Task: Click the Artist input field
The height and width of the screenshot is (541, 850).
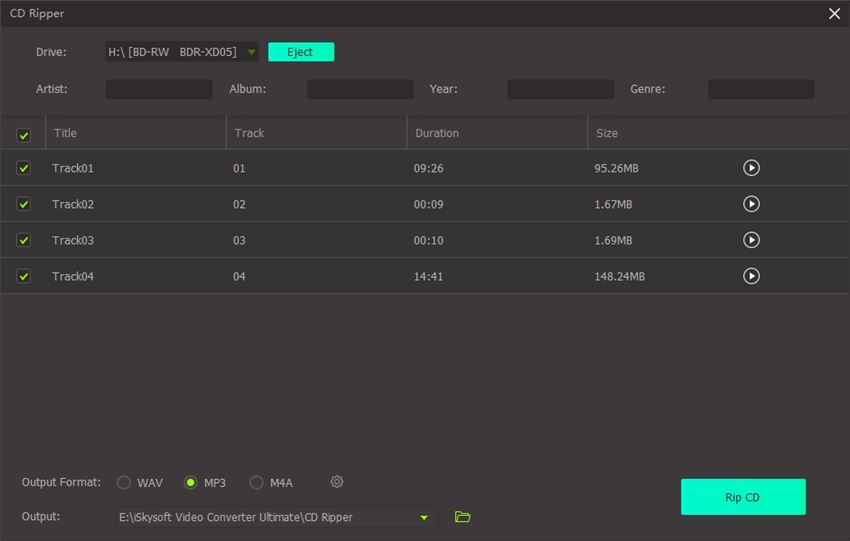Action: point(159,89)
